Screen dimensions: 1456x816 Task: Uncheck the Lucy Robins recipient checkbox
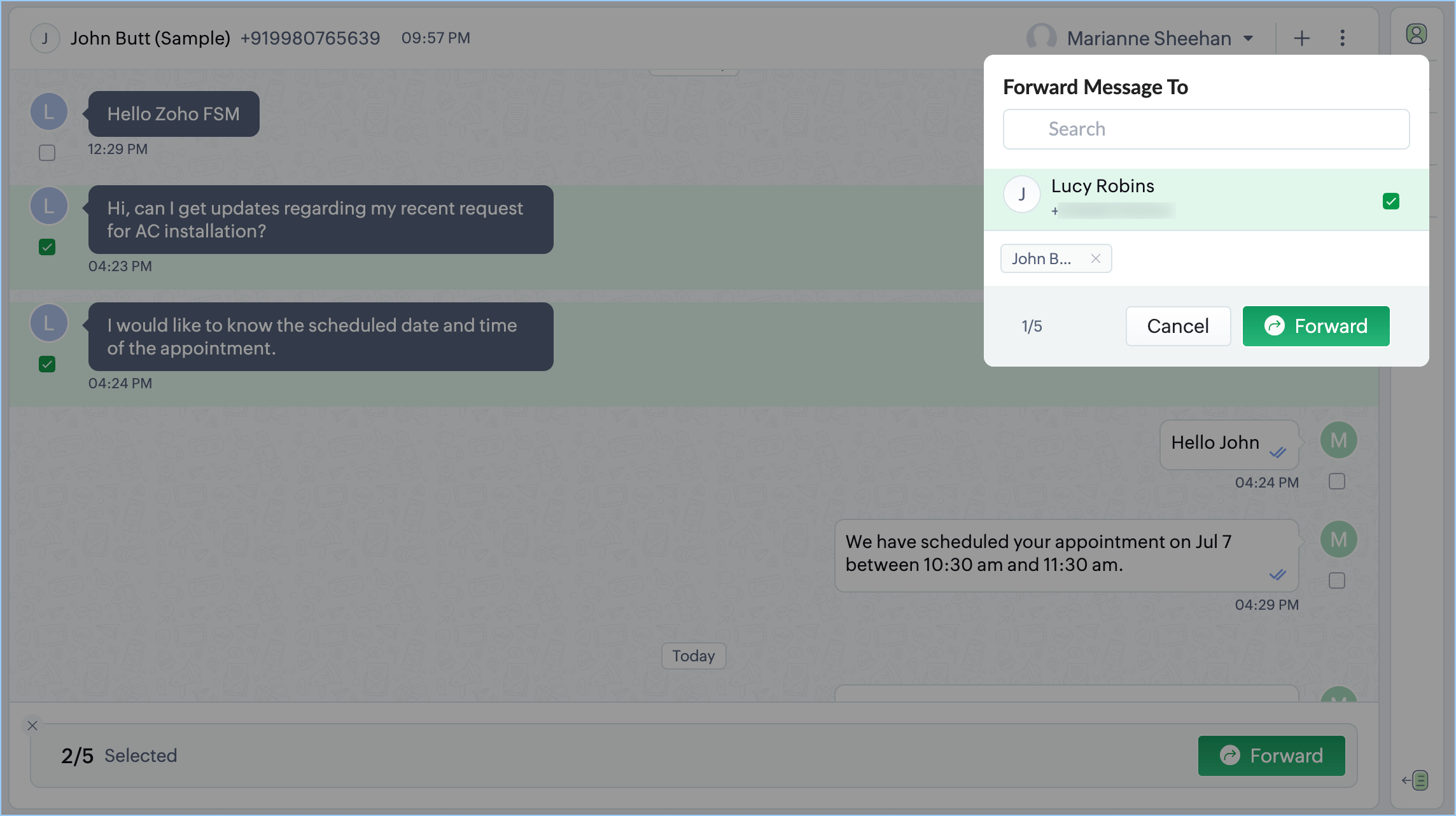pos(1390,201)
